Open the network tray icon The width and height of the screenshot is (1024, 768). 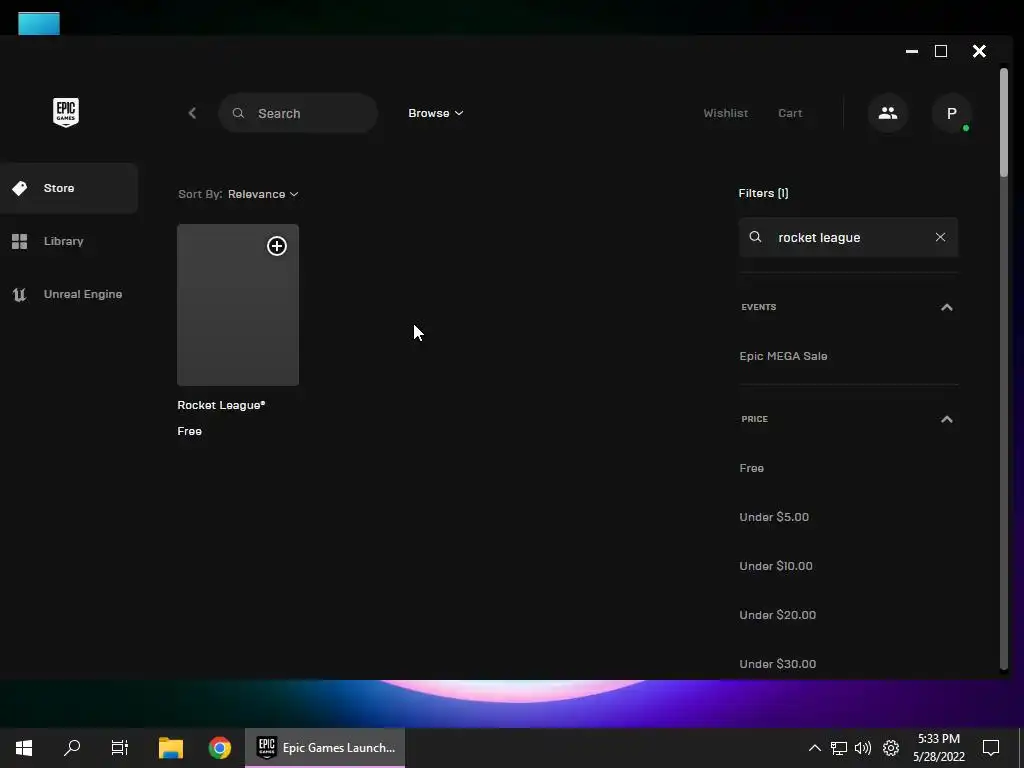tap(839, 748)
